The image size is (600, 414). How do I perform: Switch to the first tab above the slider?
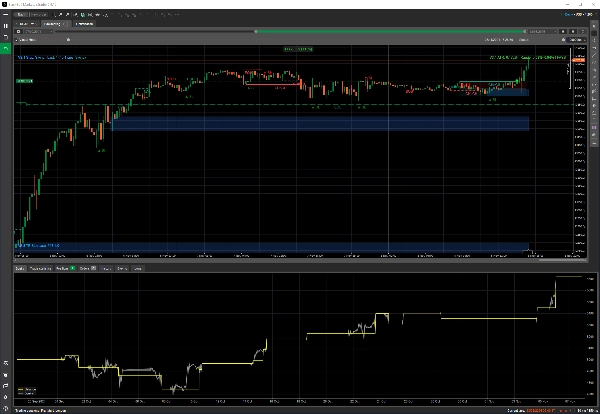27,24
